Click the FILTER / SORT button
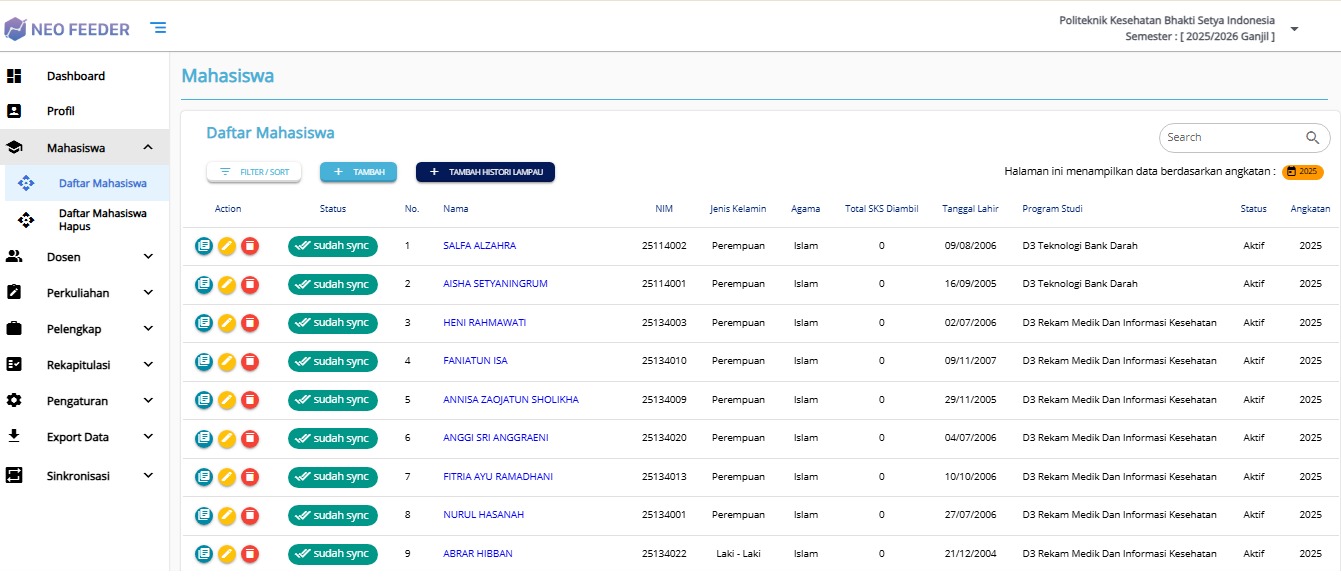The height and width of the screenshot is (580, 1341). pos(254,172)
